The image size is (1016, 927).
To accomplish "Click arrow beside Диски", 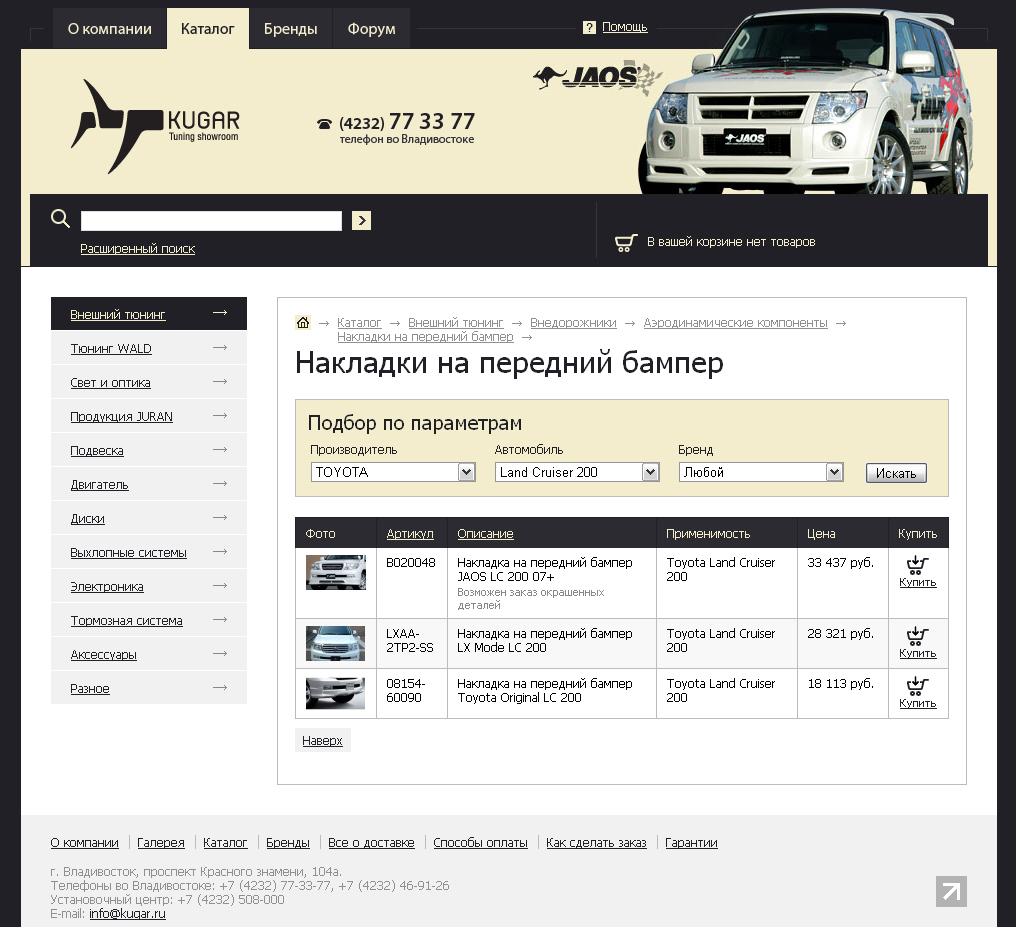I will 220,518.
